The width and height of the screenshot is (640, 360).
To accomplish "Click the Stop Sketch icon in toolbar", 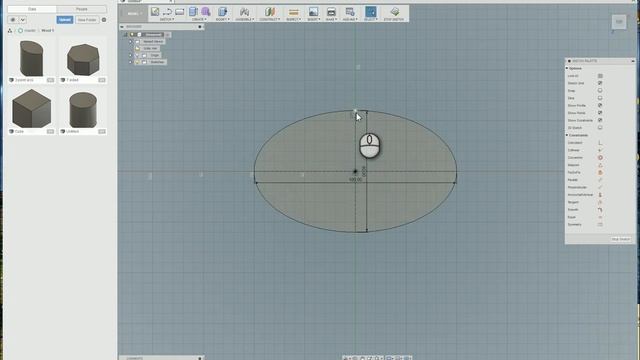I will pos(394,12).
